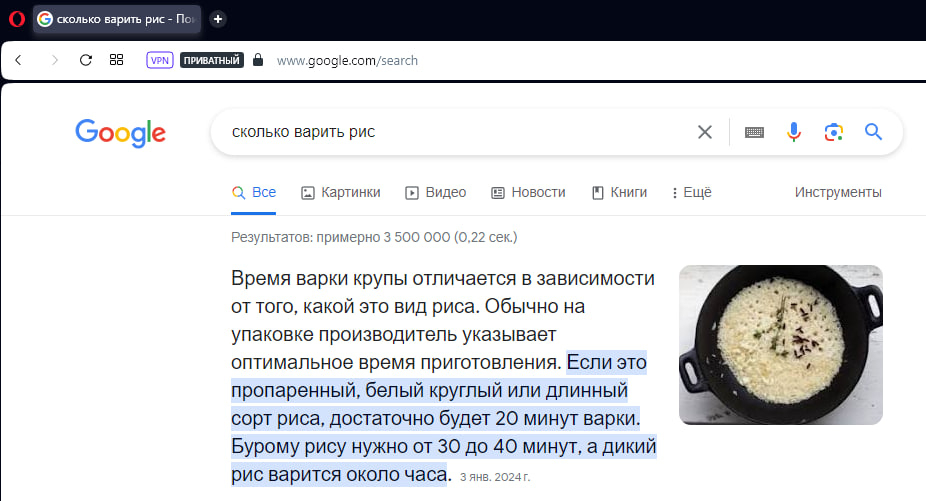This screenshot has height=501, width=926.
Task: Expand the Ещё more options menu
Action: (691, 192)
